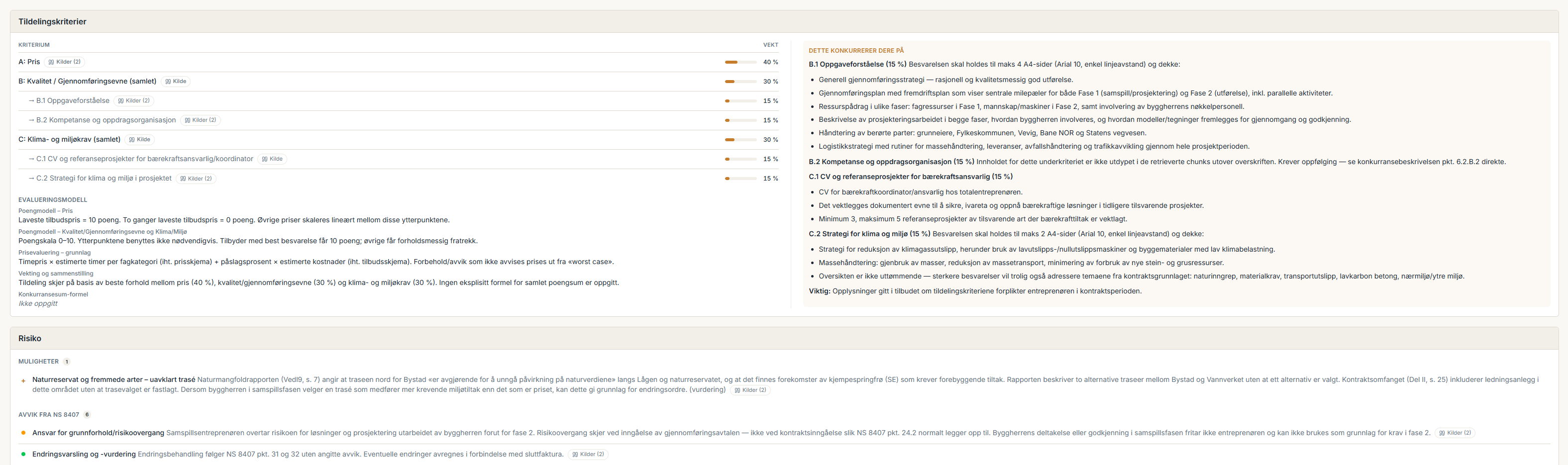
Task: Click the KRITERIUM column header
Action: [34, 45]
